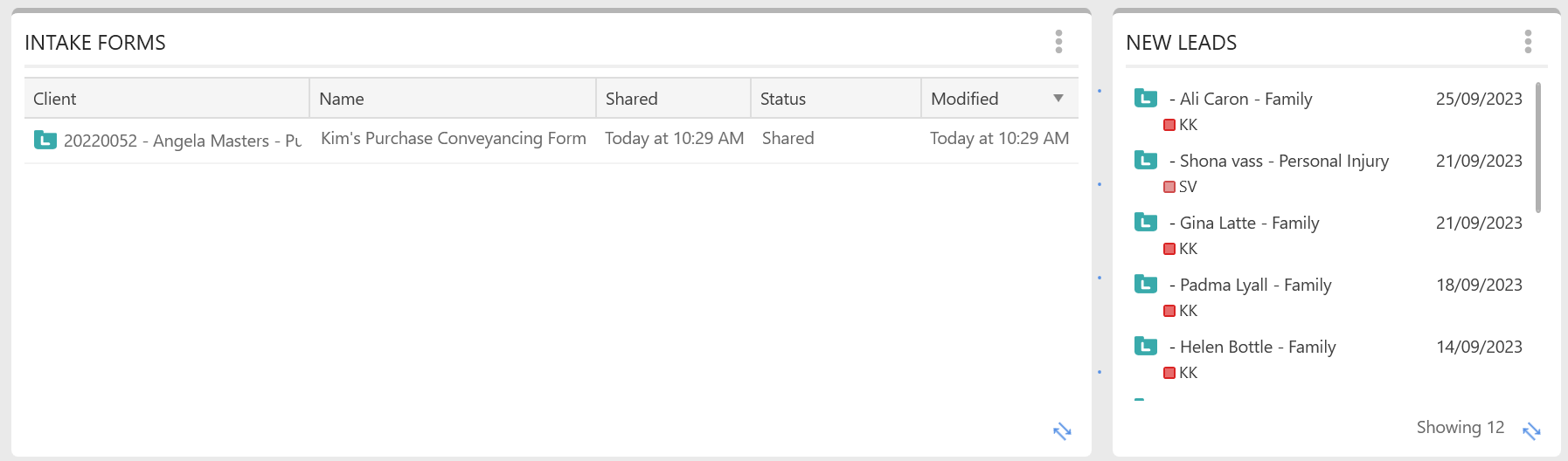1568x461 pixels.
Task: Click Angela Masters matter folder icon
Action: (x=45, y=140)
